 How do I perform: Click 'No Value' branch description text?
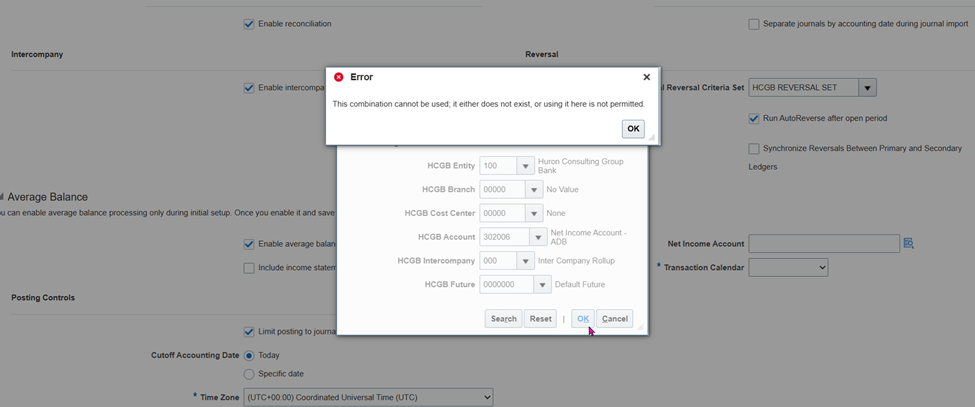pos(562,190)
